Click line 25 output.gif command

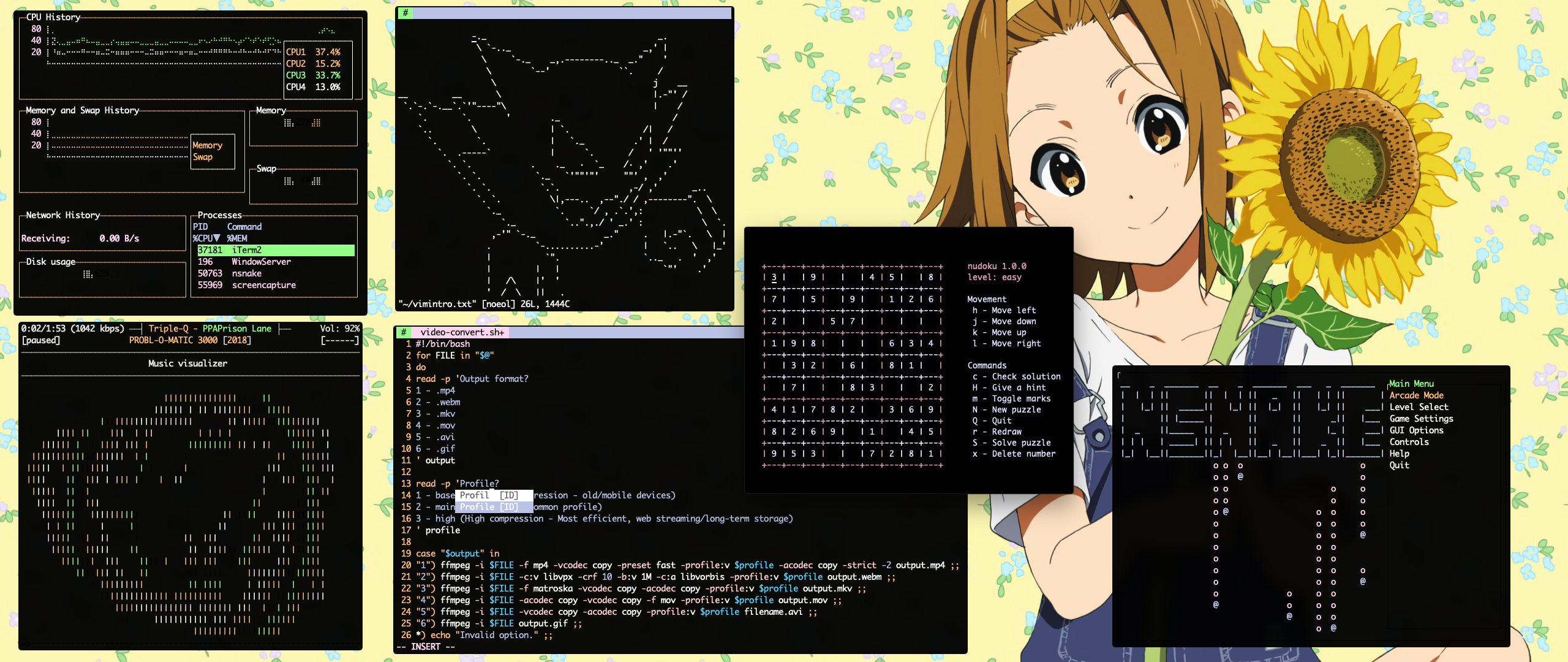(x=499, y=623)
